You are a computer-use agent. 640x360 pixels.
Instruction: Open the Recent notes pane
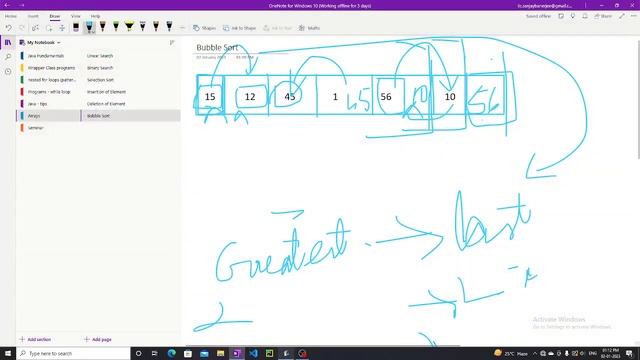[x=8, y=71]
